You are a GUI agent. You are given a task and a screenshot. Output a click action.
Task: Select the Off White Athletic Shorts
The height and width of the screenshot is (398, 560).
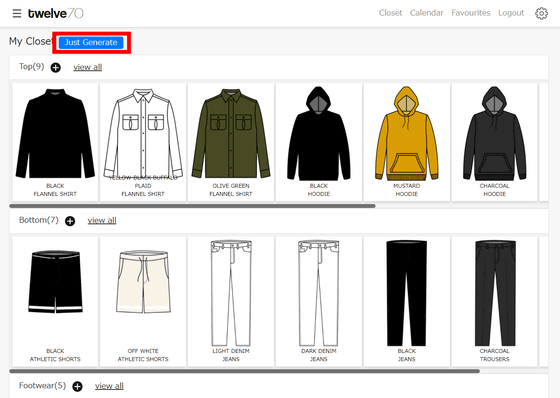point(143,301)
